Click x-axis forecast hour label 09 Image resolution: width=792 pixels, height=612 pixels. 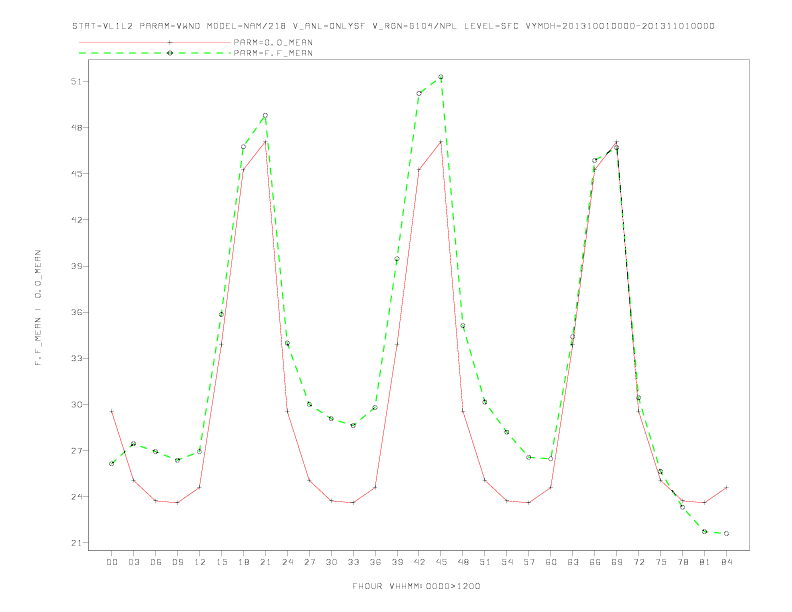177,562
